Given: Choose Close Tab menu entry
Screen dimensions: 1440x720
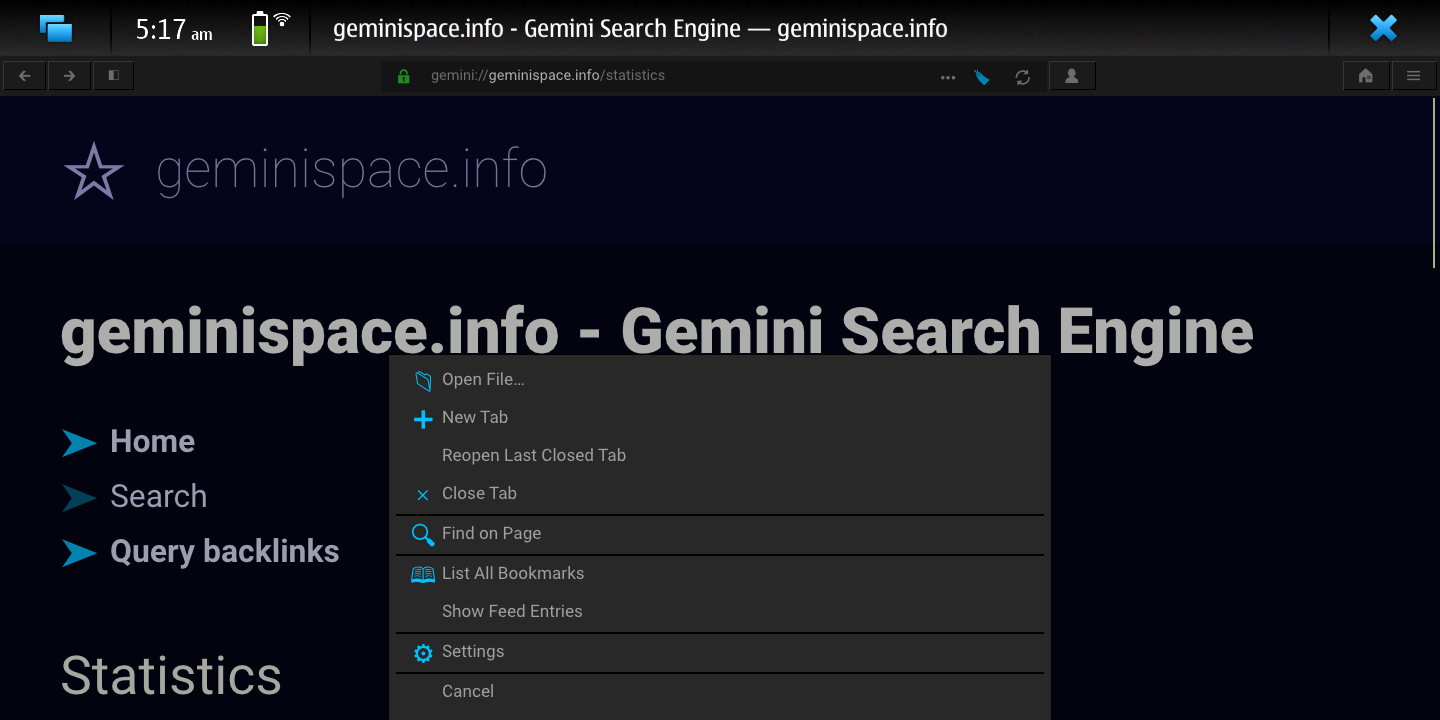Looking at the screenshot, I should point(479,494).
